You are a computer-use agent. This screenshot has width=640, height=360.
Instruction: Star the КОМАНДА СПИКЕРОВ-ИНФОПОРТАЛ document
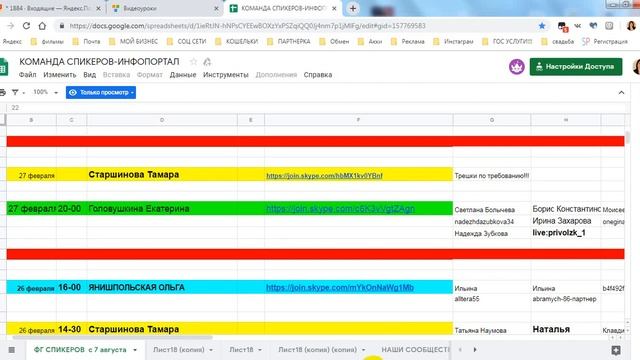click(193, 62)
